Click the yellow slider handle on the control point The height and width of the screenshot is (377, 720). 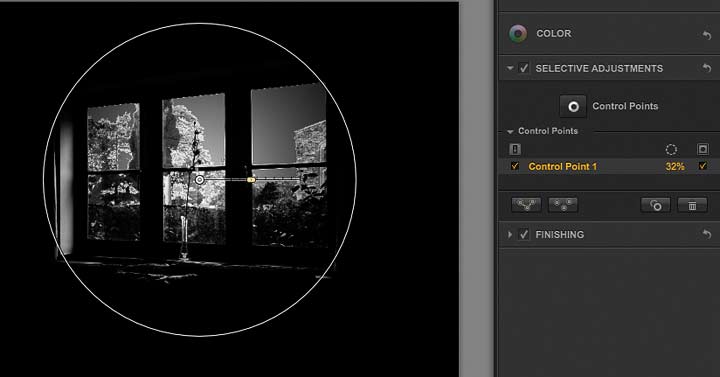point(251,180)
